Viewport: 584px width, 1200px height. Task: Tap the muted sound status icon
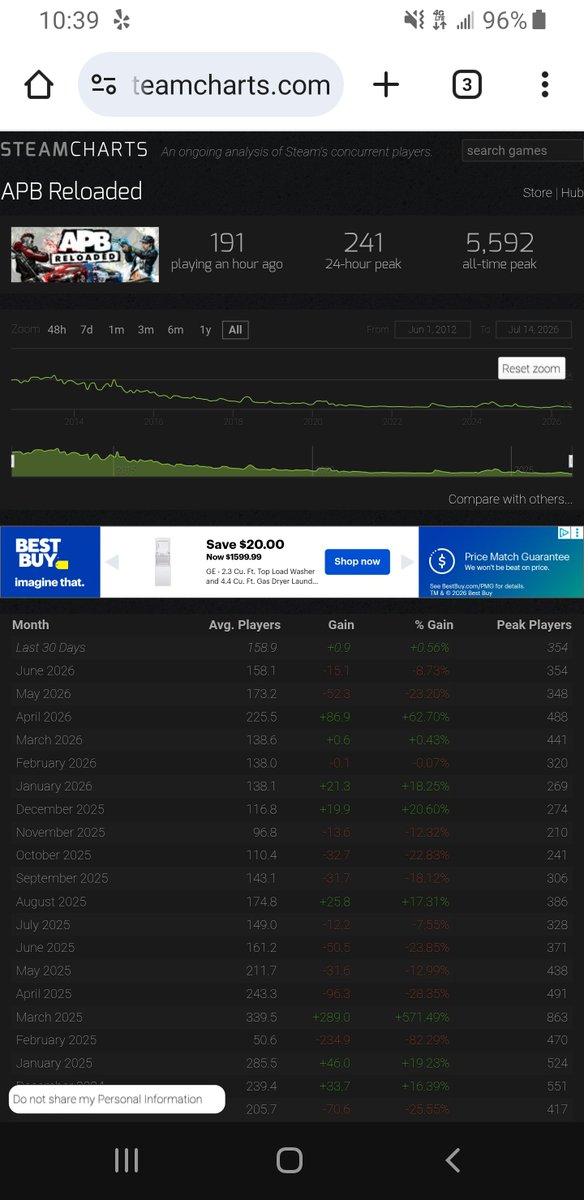click(413, 20)
